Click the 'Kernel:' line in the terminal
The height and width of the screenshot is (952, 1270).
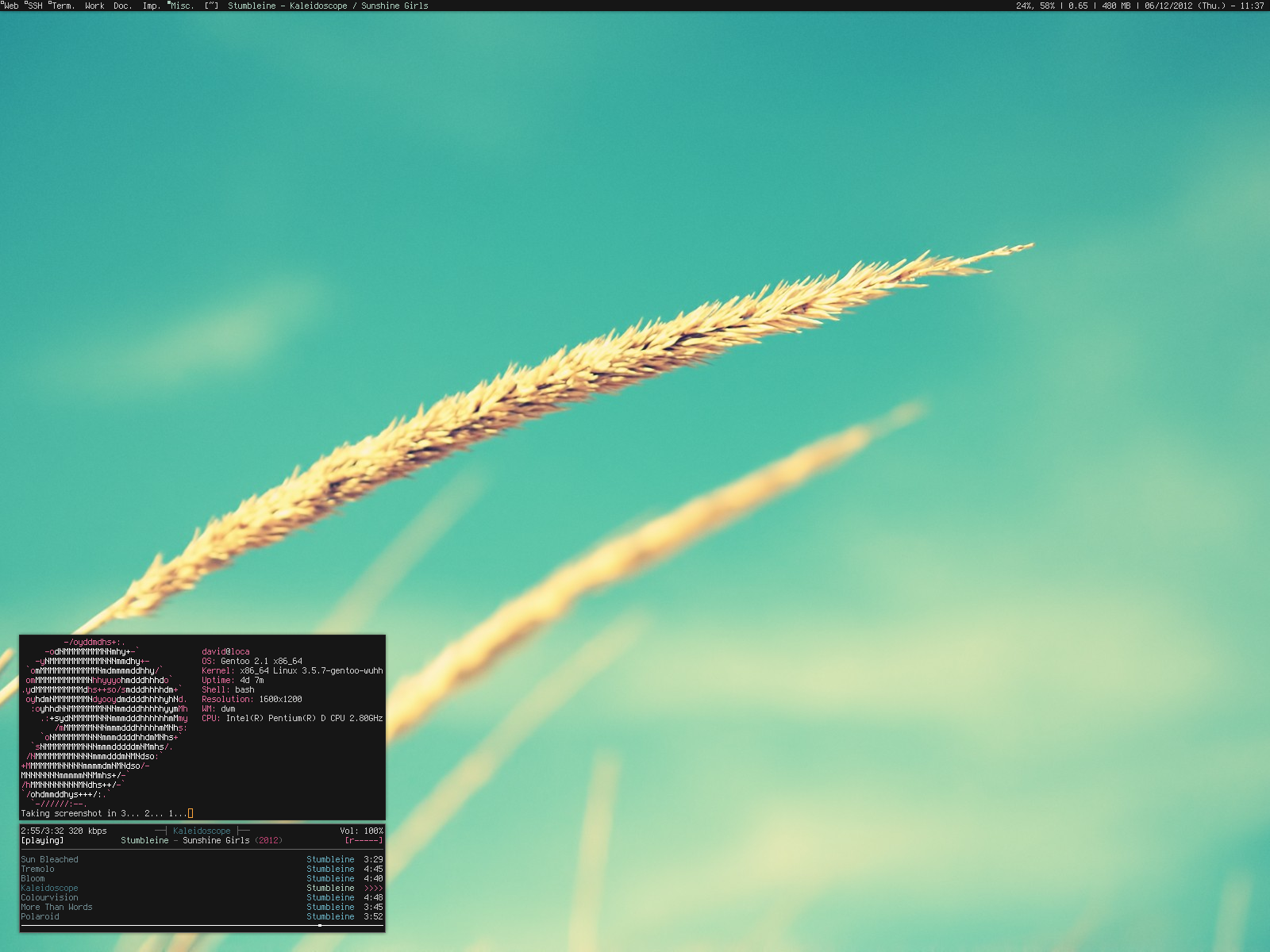coord(292,670)
